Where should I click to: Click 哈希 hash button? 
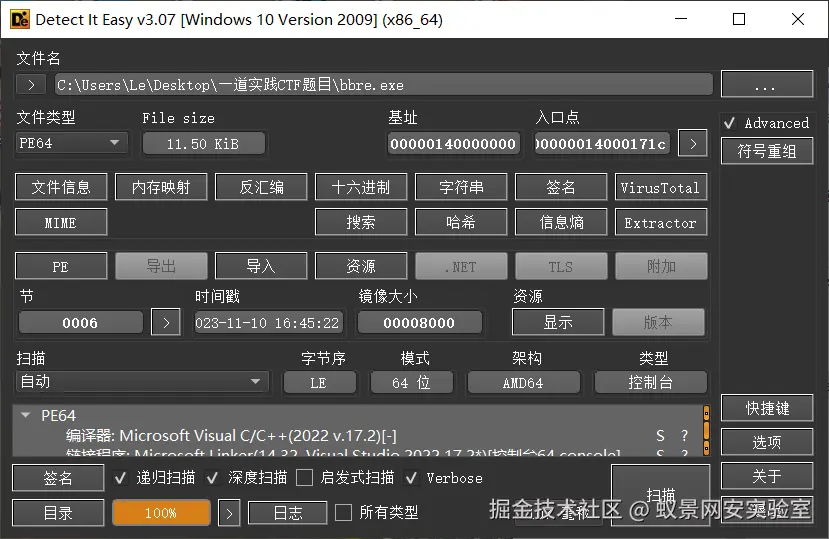461,222
